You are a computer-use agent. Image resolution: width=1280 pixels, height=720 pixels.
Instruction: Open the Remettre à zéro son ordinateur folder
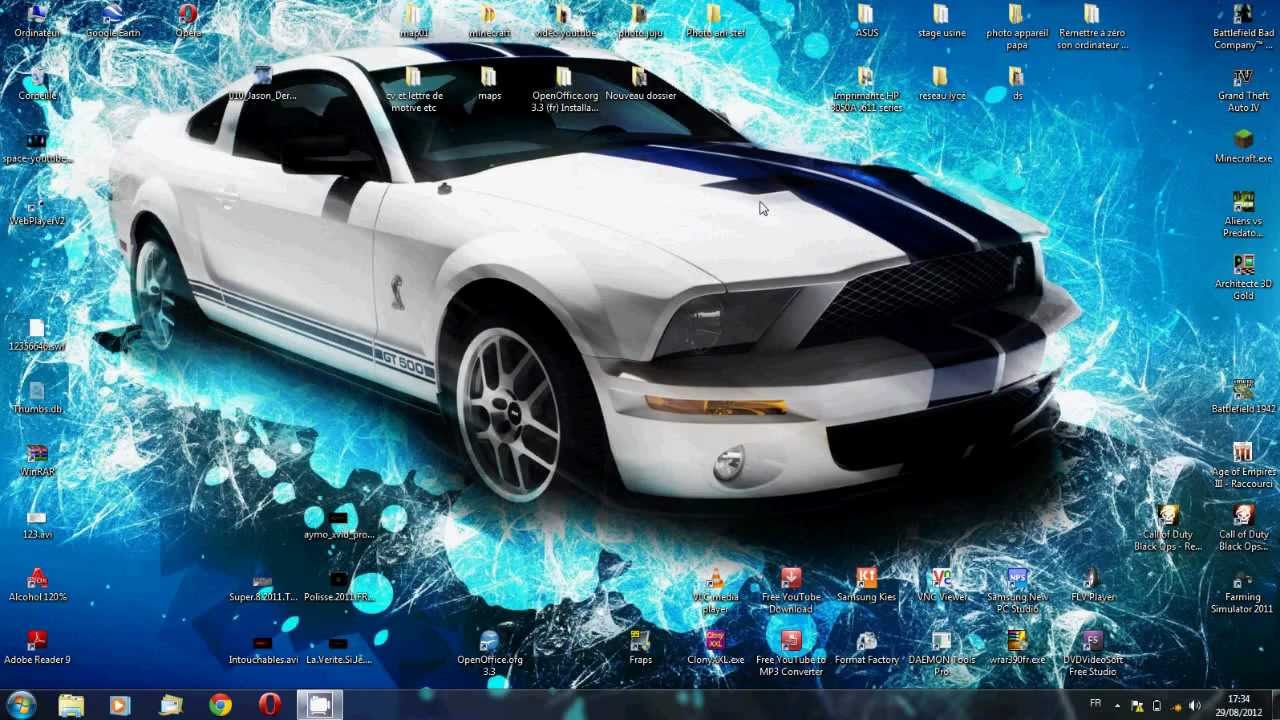(1093, 27)
